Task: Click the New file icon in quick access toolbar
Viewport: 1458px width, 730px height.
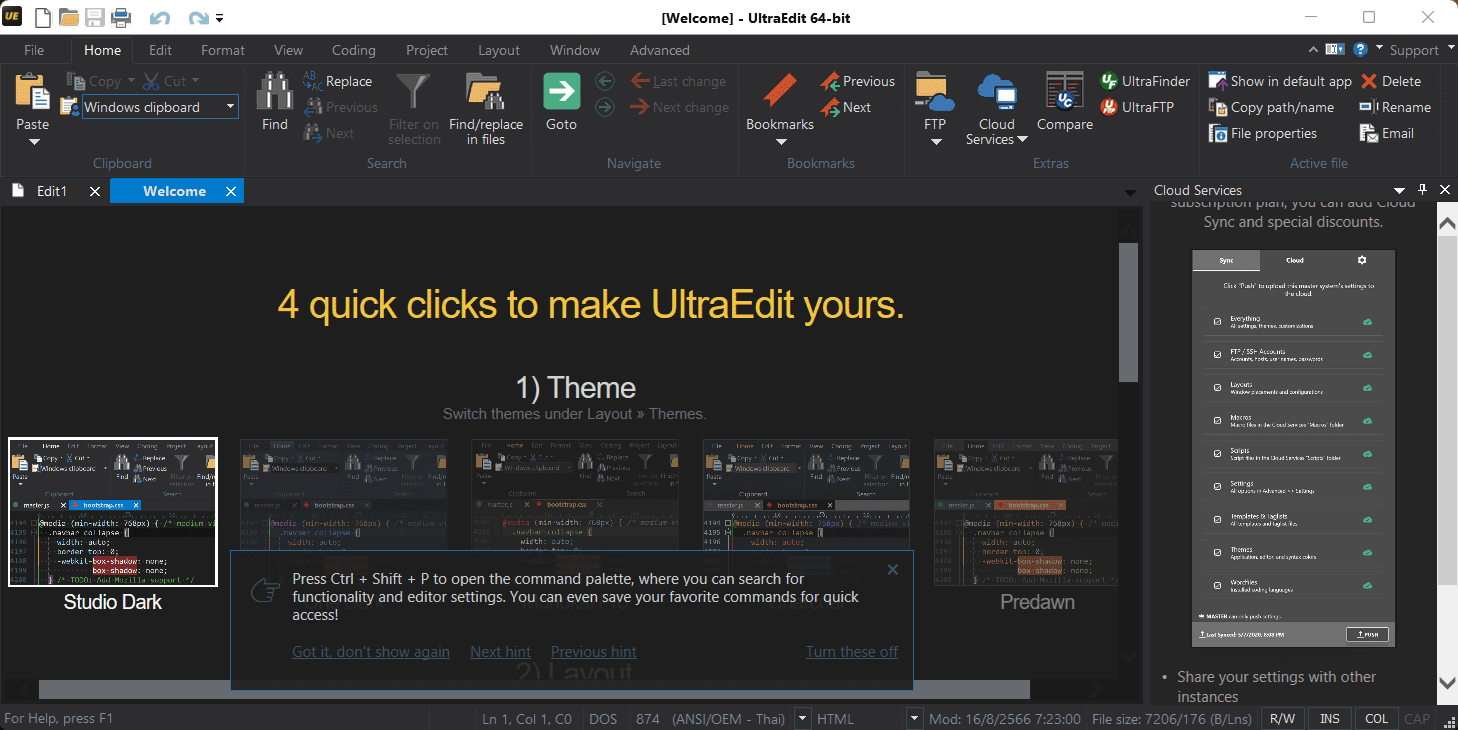Action: point(42,17)
